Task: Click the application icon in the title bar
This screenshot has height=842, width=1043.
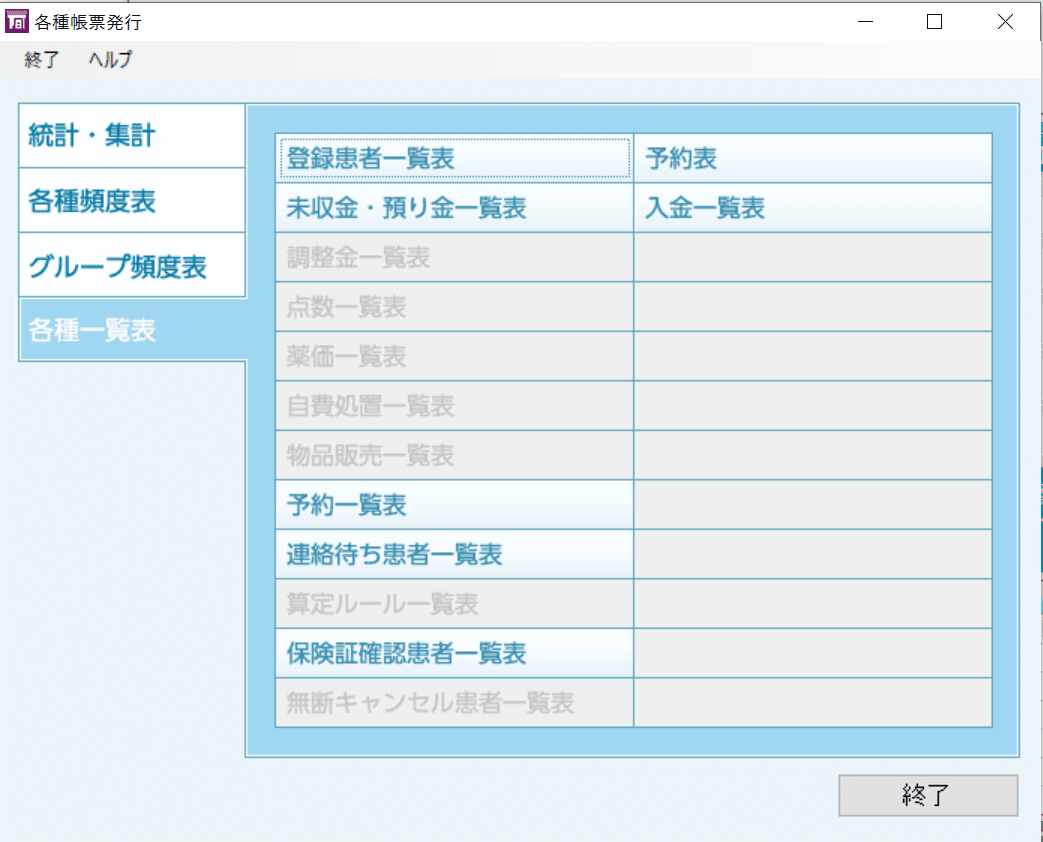Action: (x=16, y=20)
